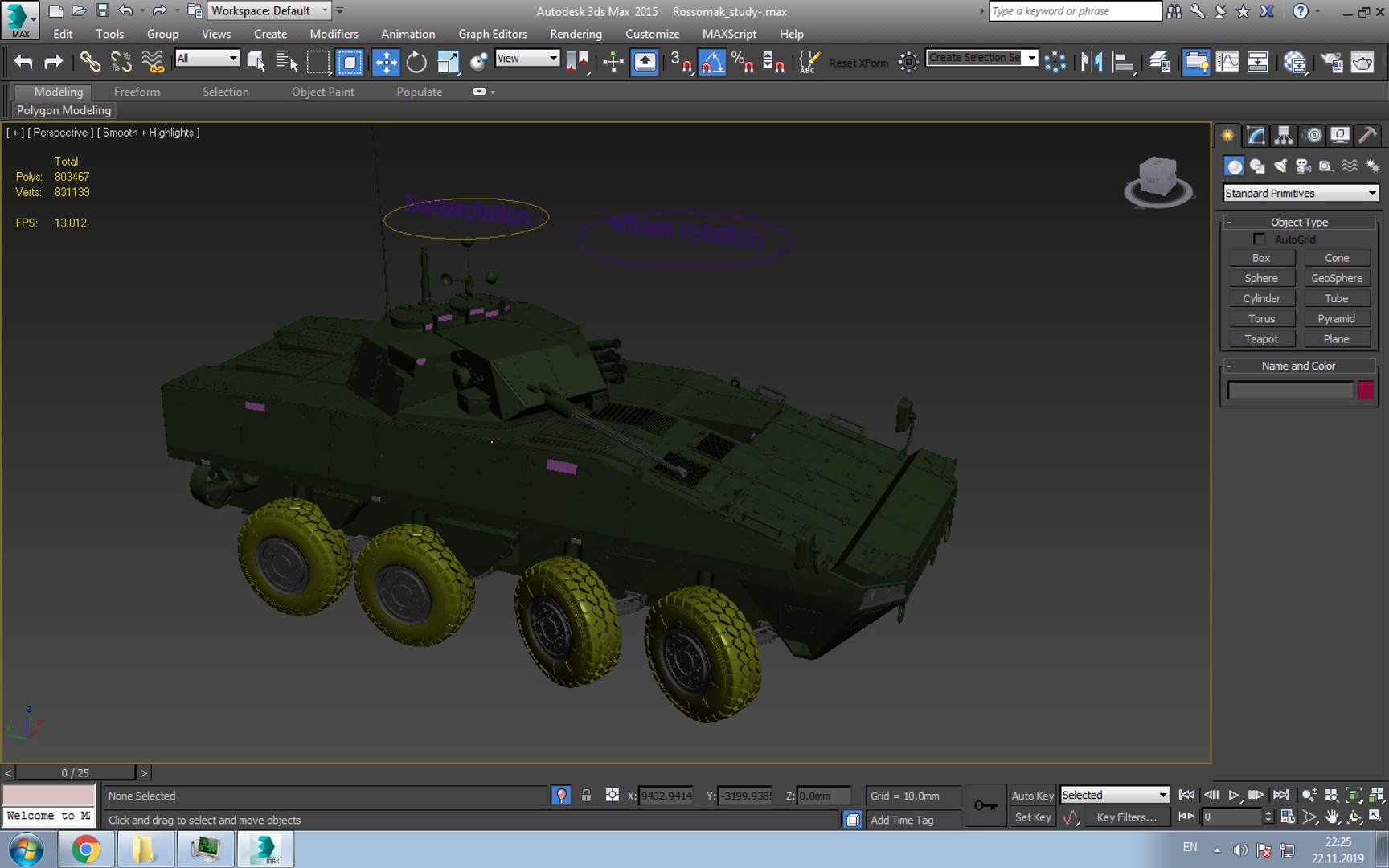Select the Select and Rotate tool
The width and height of the screenshot is (1389, 868).
416,62
